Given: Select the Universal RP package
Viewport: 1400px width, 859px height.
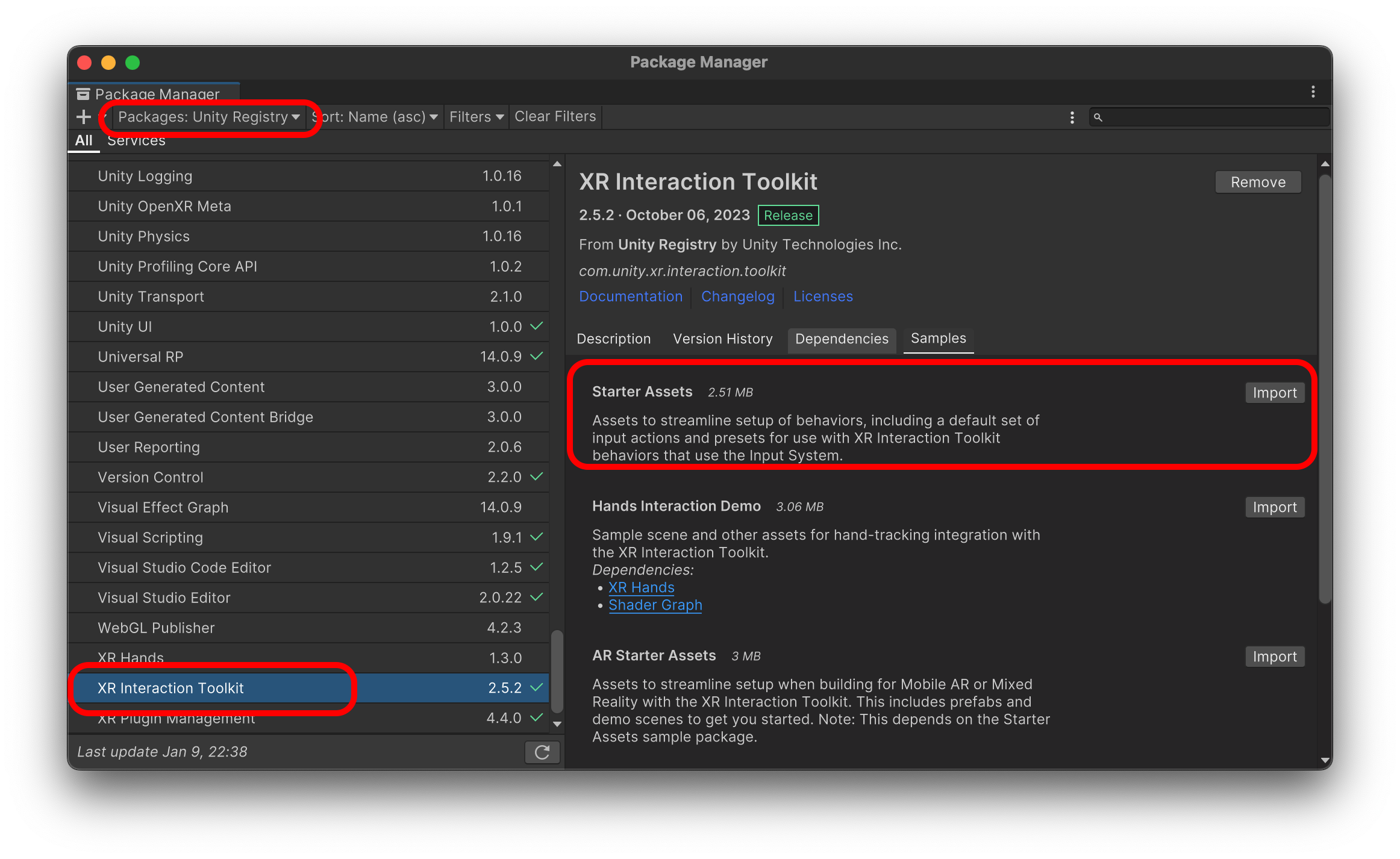Looking at the screenshot, I should pos(308,357).
